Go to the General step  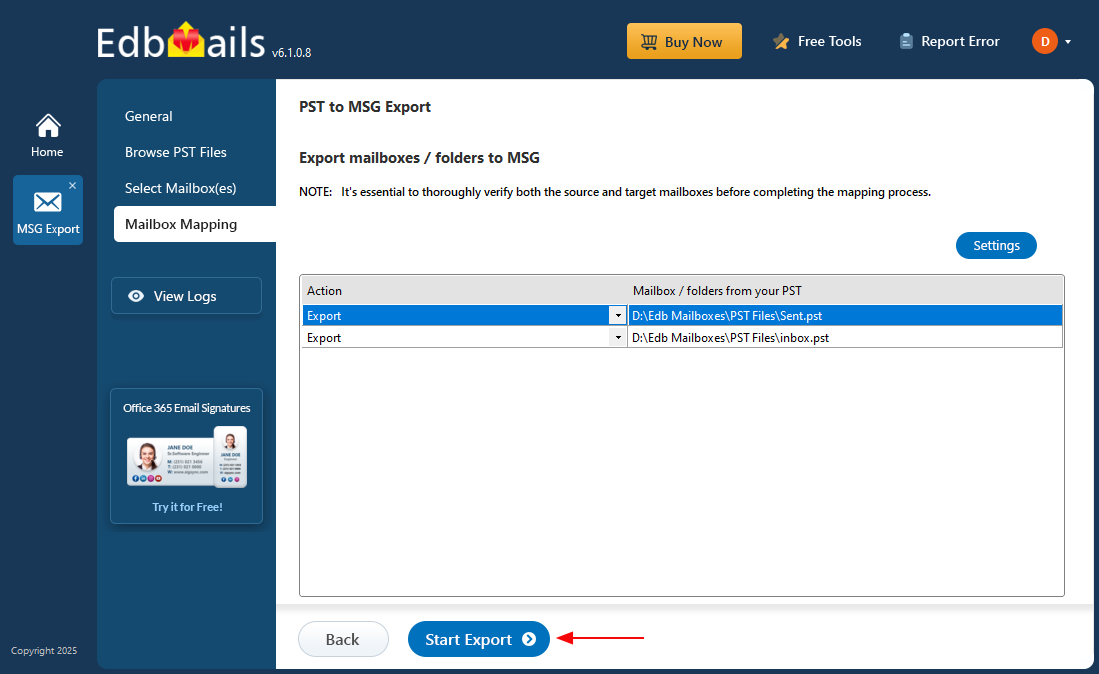pos(149,116)
